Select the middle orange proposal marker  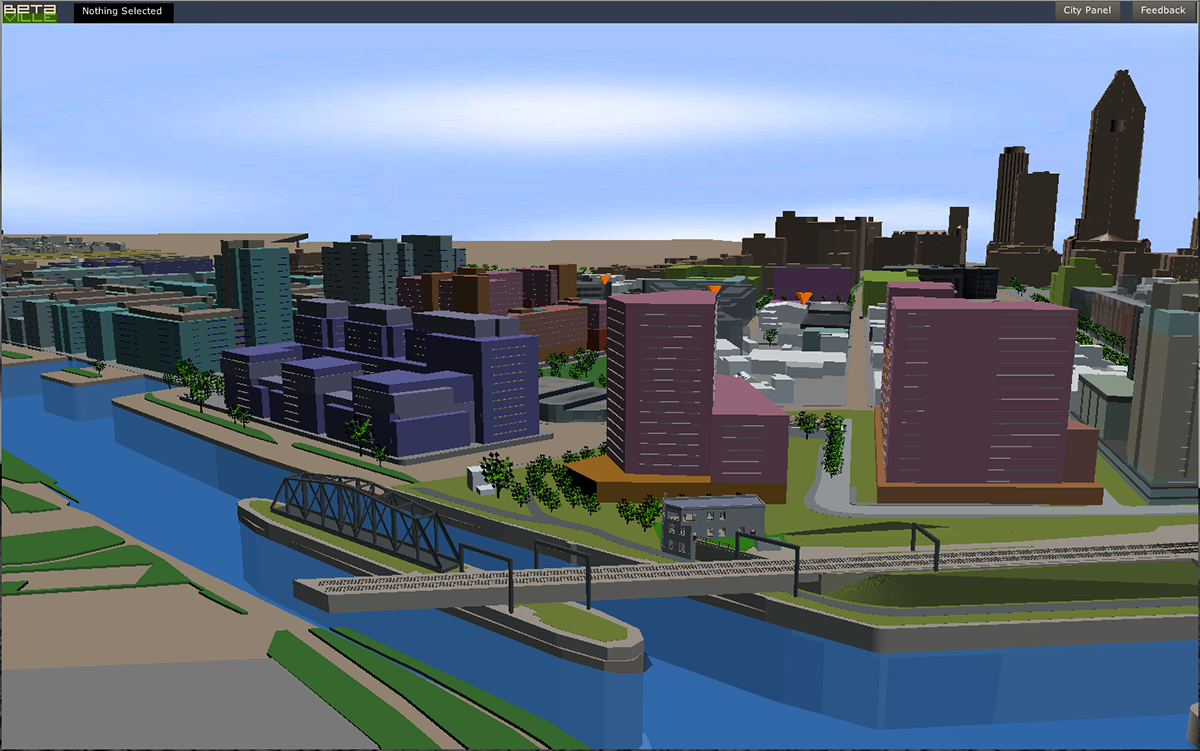pos(714,290)
